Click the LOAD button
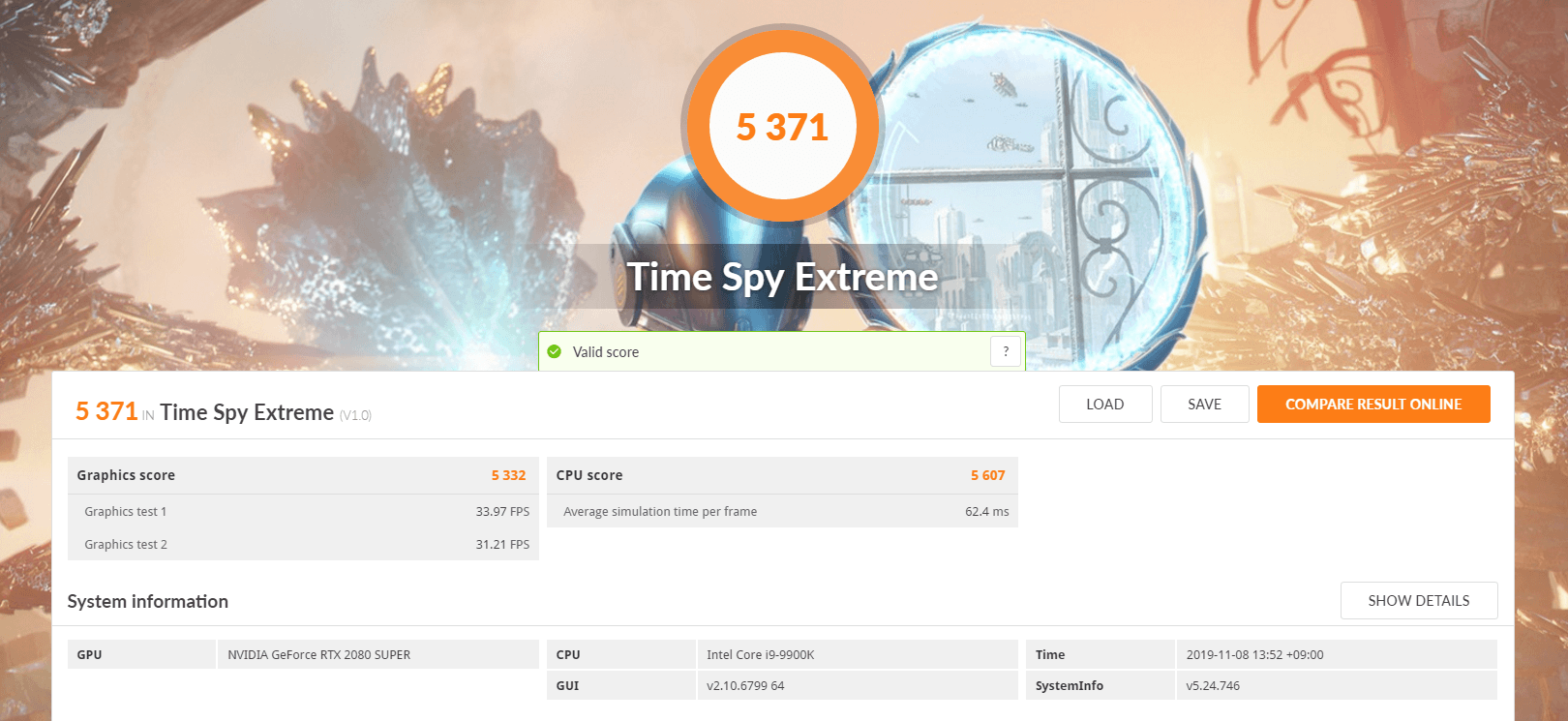The height and width of the screenshot is (721, 1568). coord(1105,405)
